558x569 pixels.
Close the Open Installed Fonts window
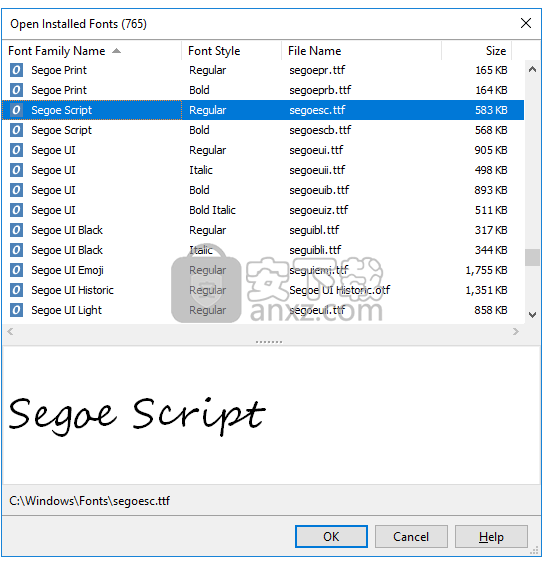click(526, 23)
